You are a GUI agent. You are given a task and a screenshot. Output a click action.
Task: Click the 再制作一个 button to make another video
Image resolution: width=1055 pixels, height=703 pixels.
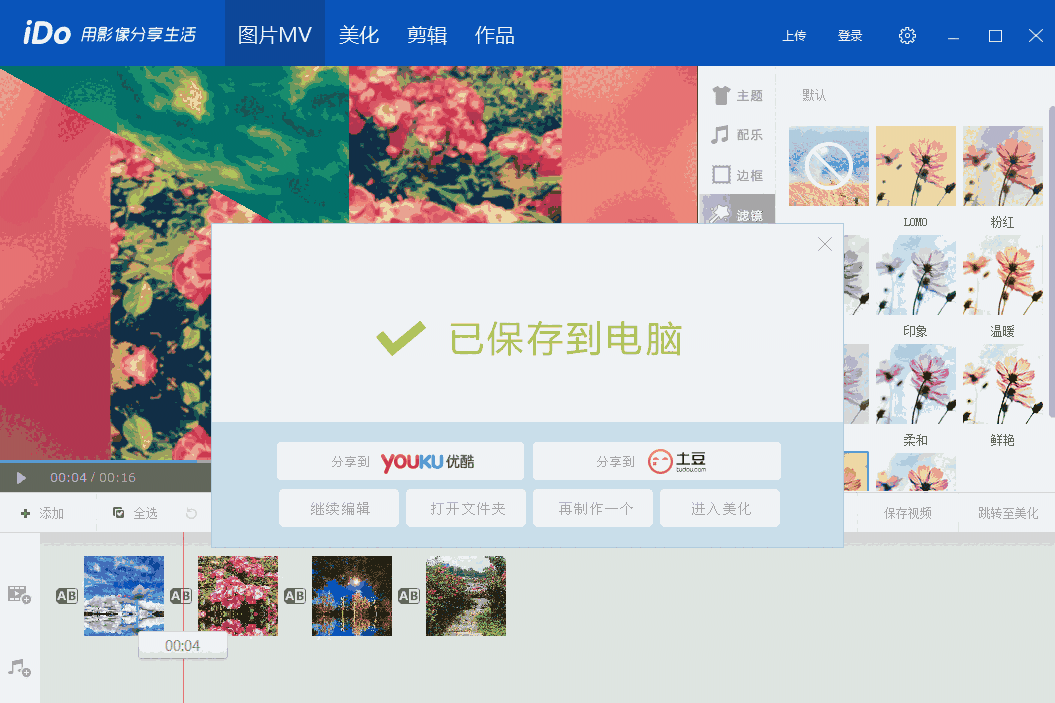pos(592,508)
